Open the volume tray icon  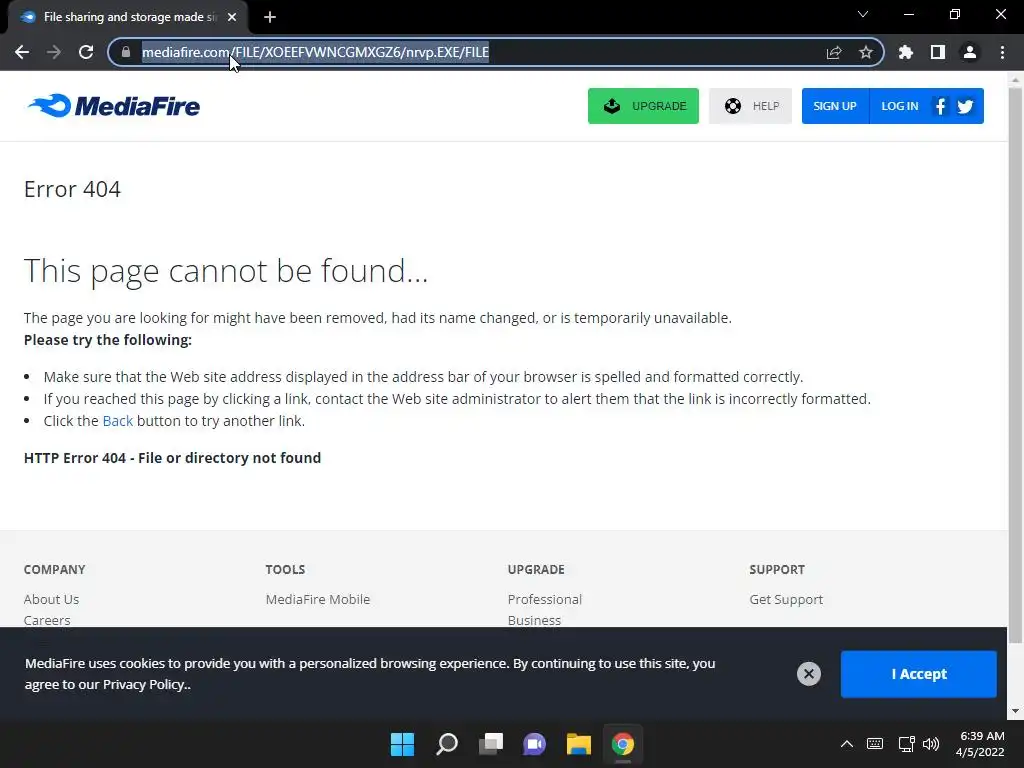pos(931,744)
